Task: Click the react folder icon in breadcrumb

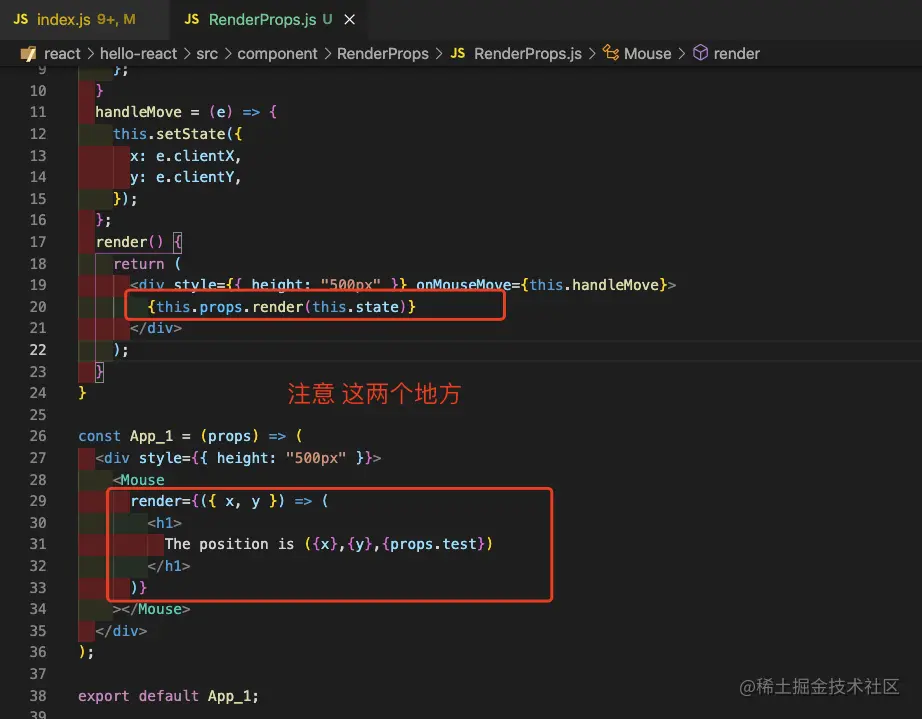Action: point(28,53)
